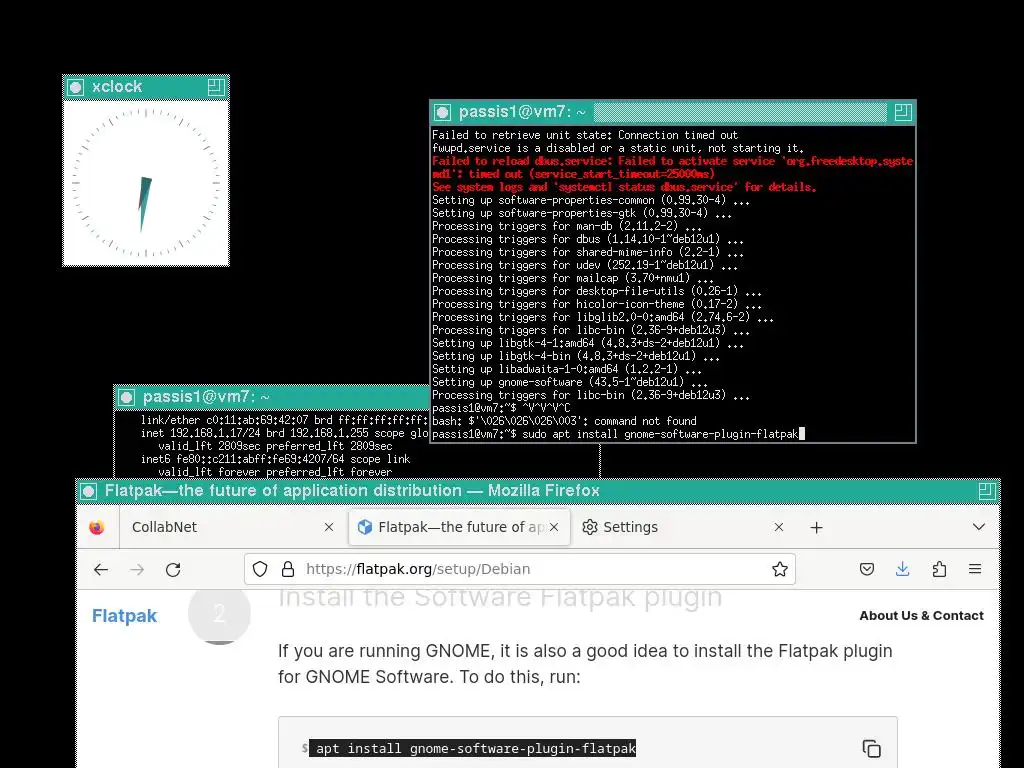The height and width of the screenshot is (768, 1024).
Task: Close the Settings tab
Action: (x=778, y=527)
